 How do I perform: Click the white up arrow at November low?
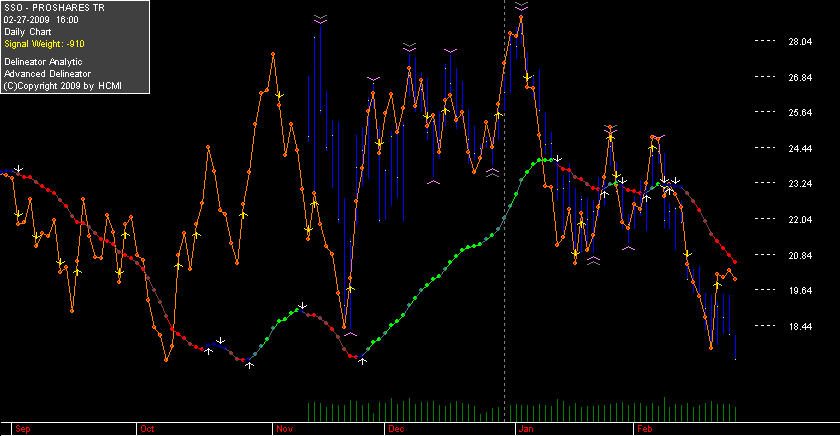coord(362,361)
